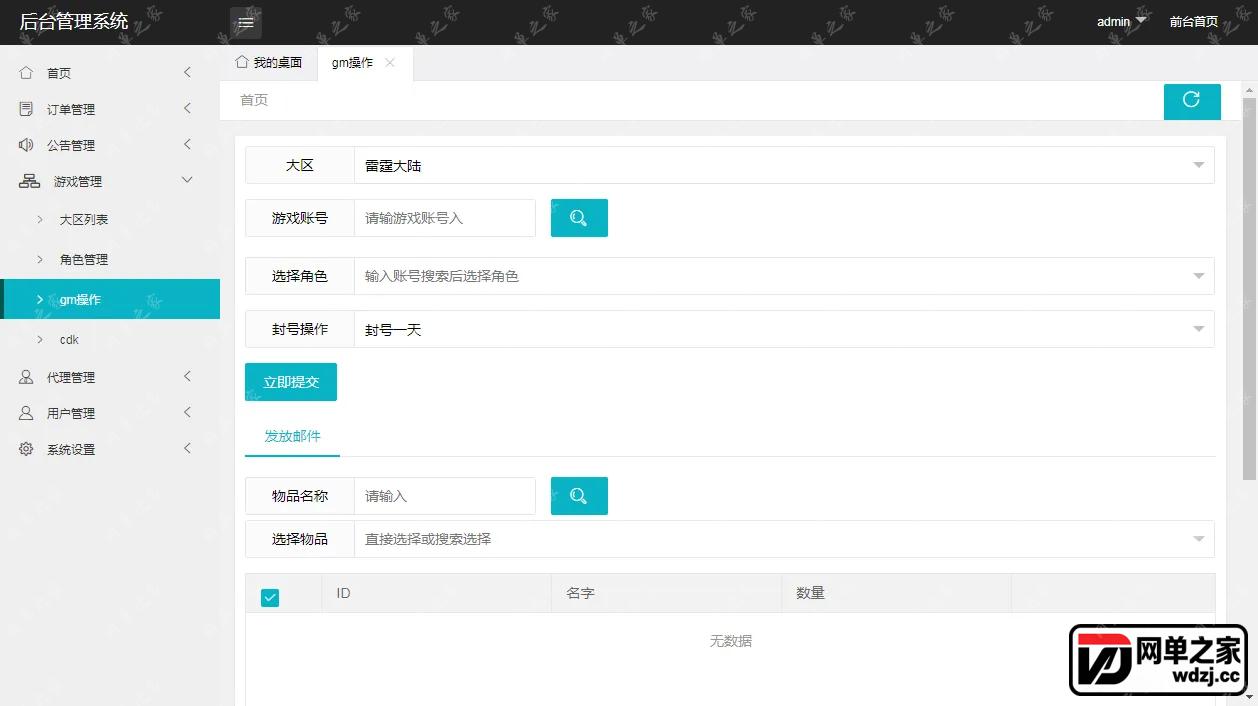Screen dimensions: 1258x706
Task: Open the 大区 dropdown showing 雷霆大陆
Action: 784,165
